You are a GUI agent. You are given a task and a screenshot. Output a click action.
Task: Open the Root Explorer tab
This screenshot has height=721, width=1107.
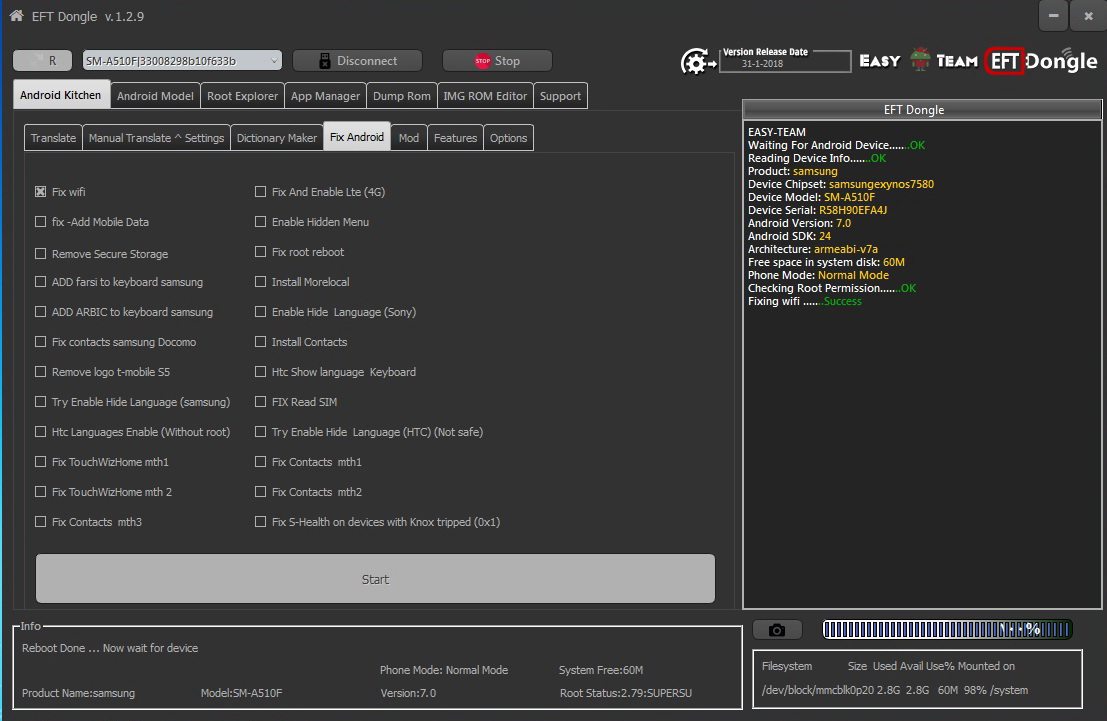(x=242, y=96)
